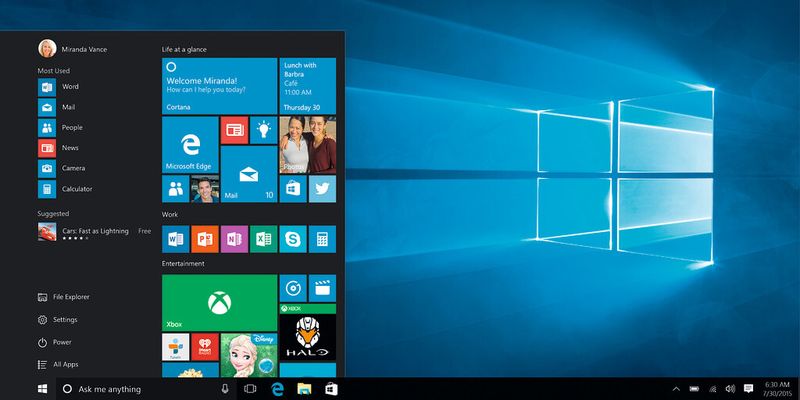Open the lightbulb Tips tile
Viewport: 800px width, 400px height.
coord(264,130)
